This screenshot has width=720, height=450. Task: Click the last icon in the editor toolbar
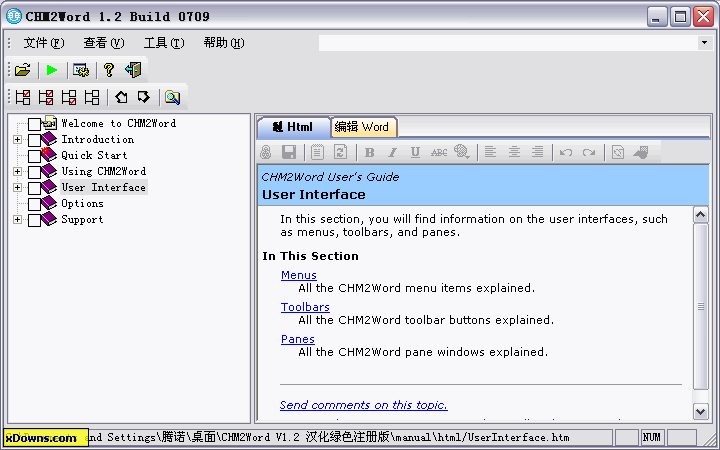pyautogui.click(x=641, y=152)
